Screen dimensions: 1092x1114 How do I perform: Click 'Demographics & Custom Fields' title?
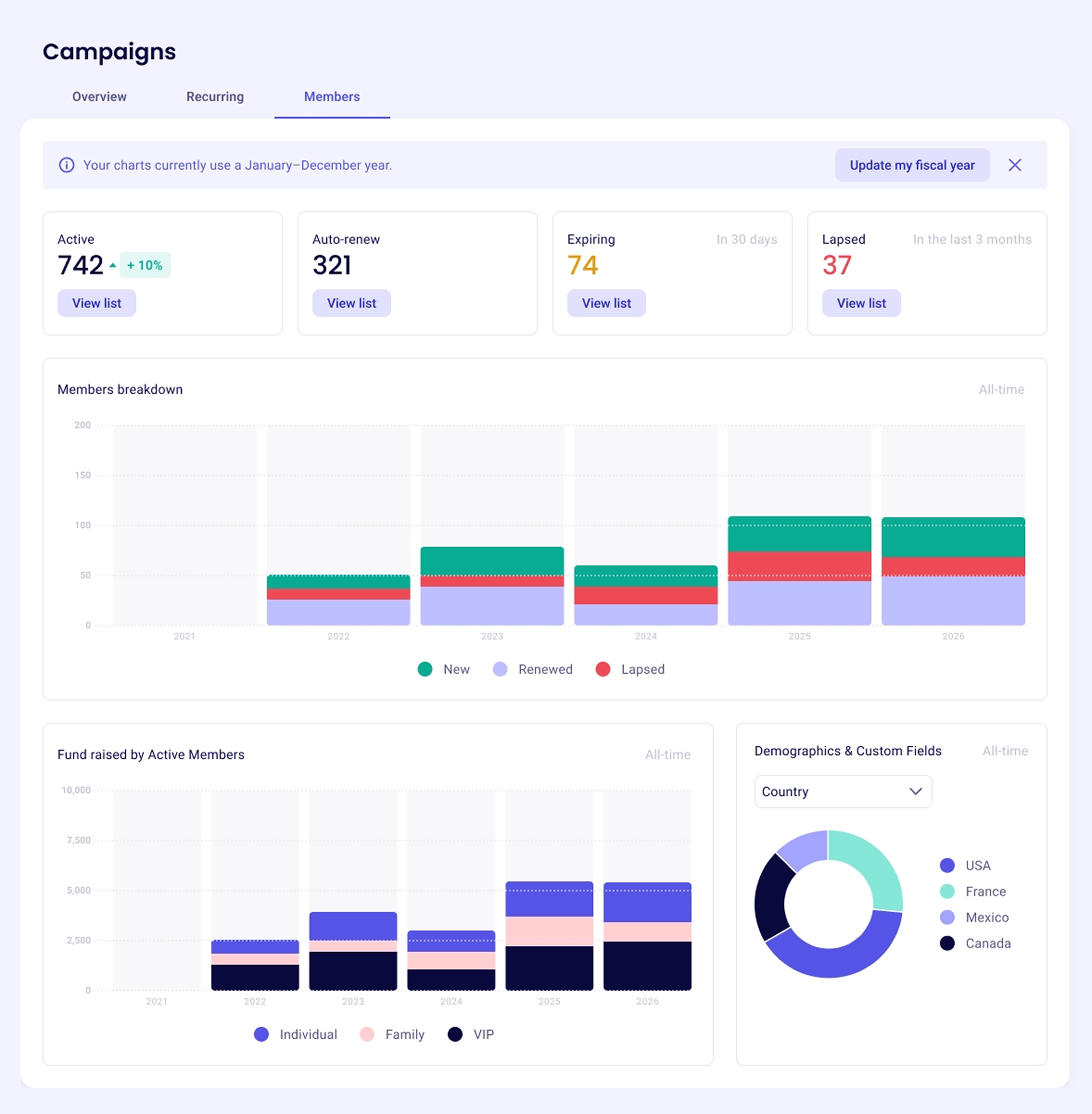tap(848, 751)
